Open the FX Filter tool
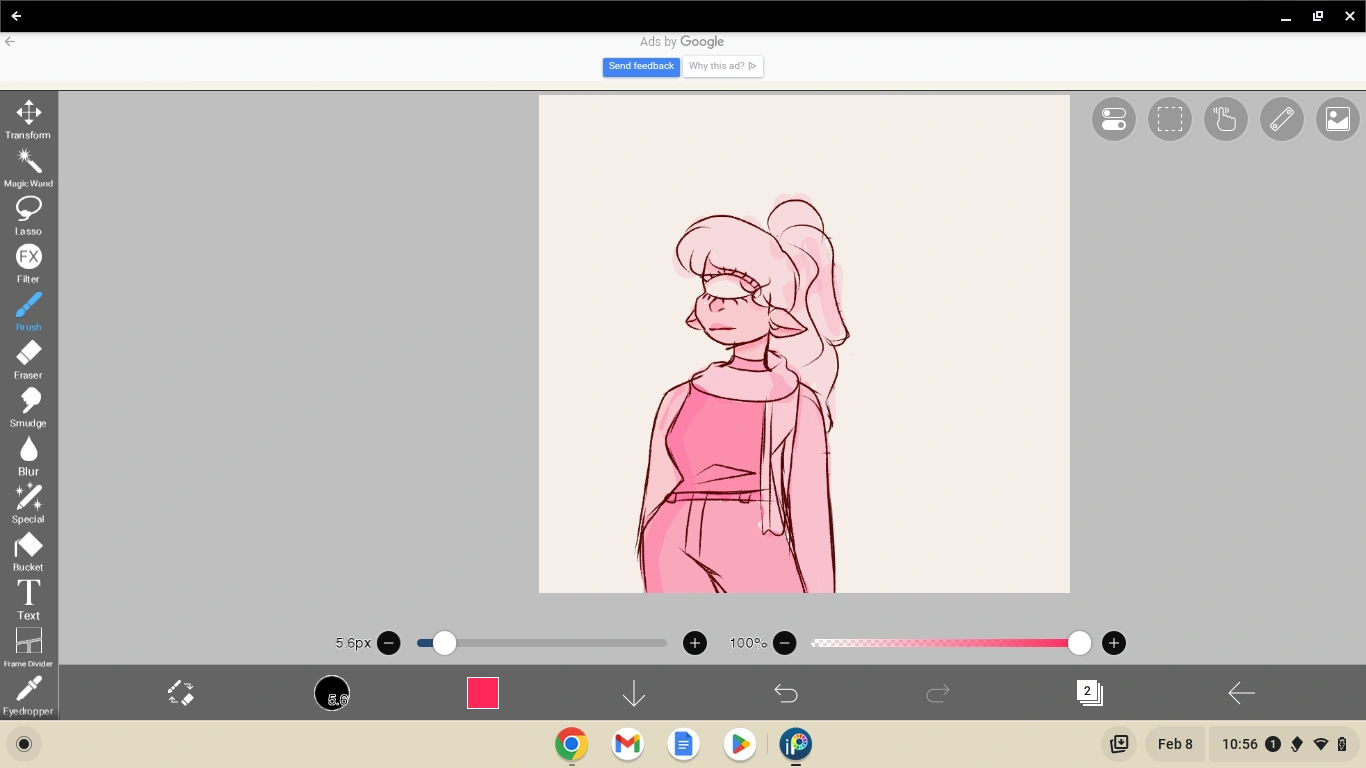Viewport: 1366px width, 768px height. (x=28, y=258)
